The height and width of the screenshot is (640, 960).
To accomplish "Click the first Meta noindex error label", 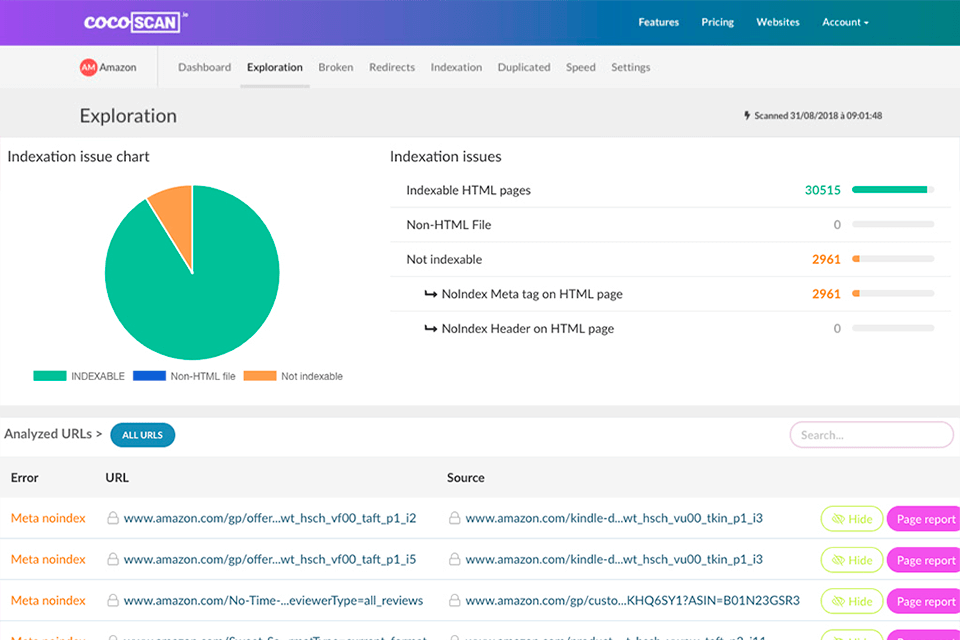I will pyautogui.click(x=48, y=518).
